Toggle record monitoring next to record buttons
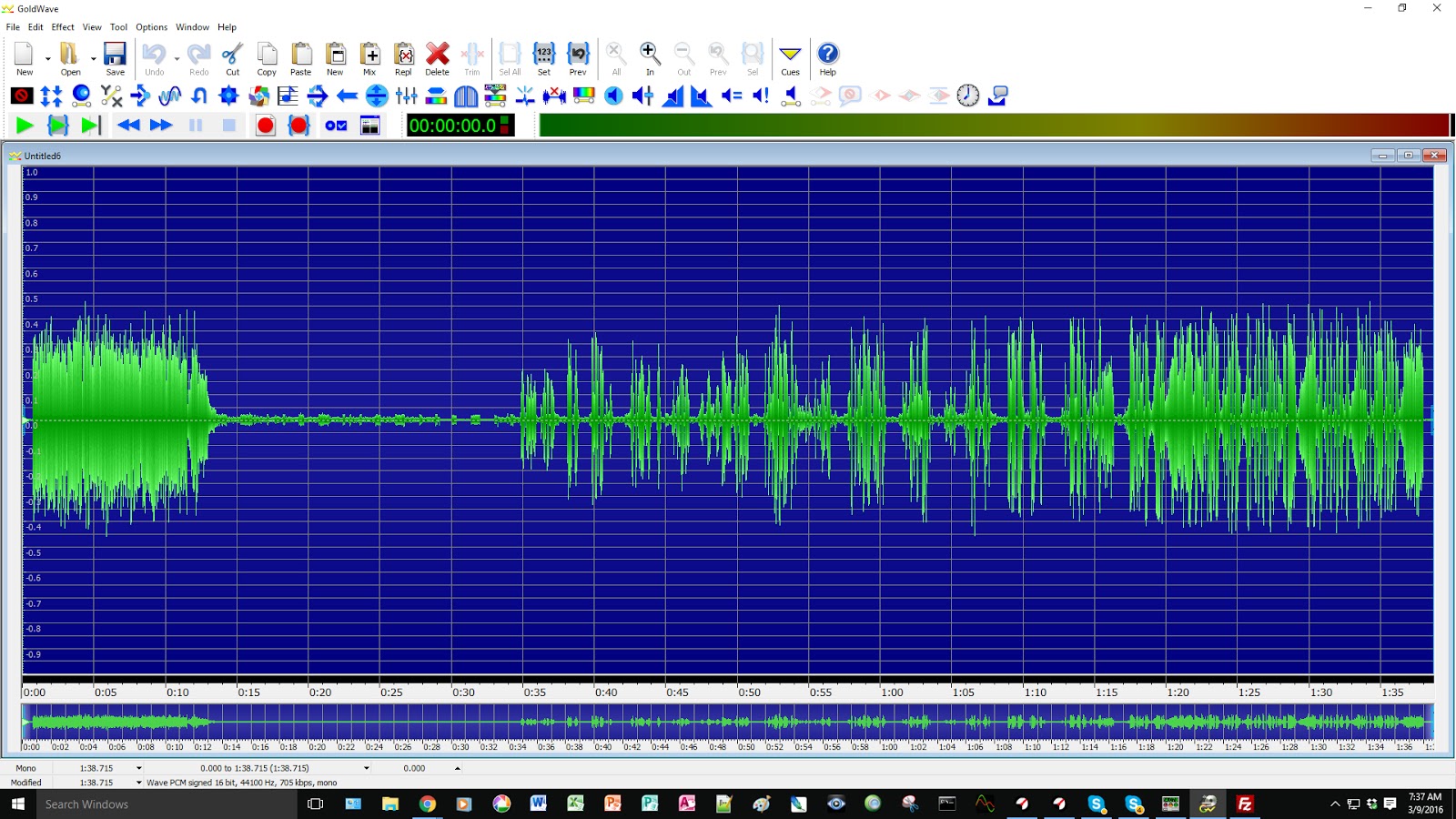The height and width of the screenshot is (819, 1456). [335, 126]
